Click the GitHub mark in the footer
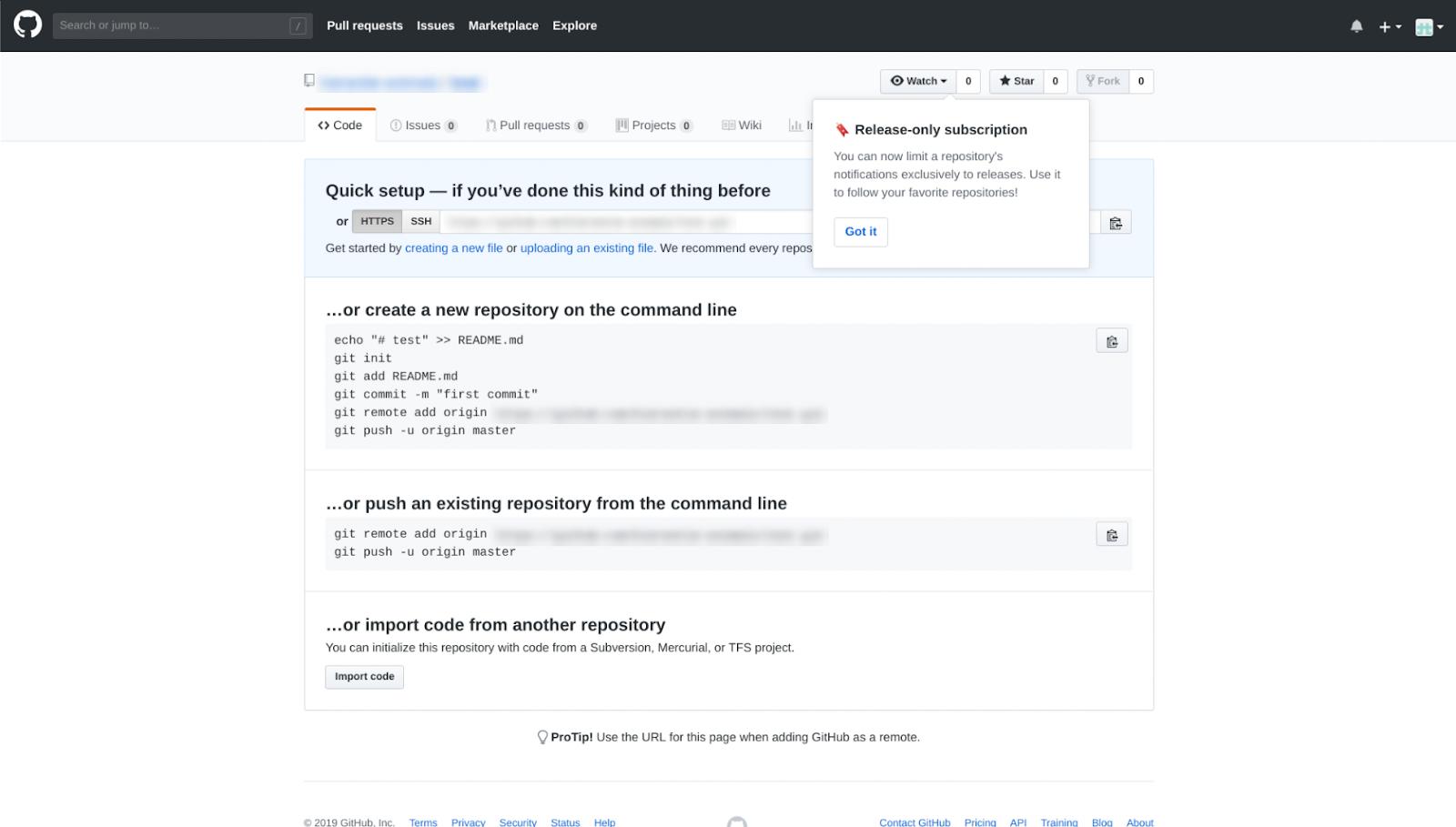1456x827 pixels. point(737,822)
